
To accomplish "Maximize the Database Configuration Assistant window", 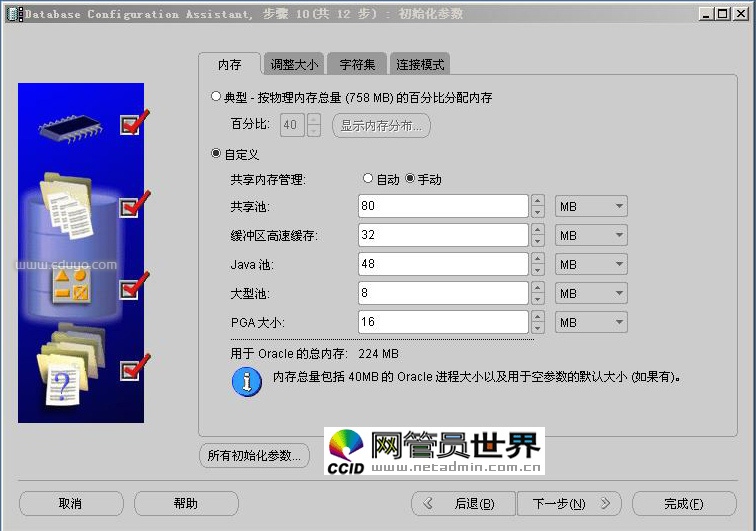I will tap(723, 14).
